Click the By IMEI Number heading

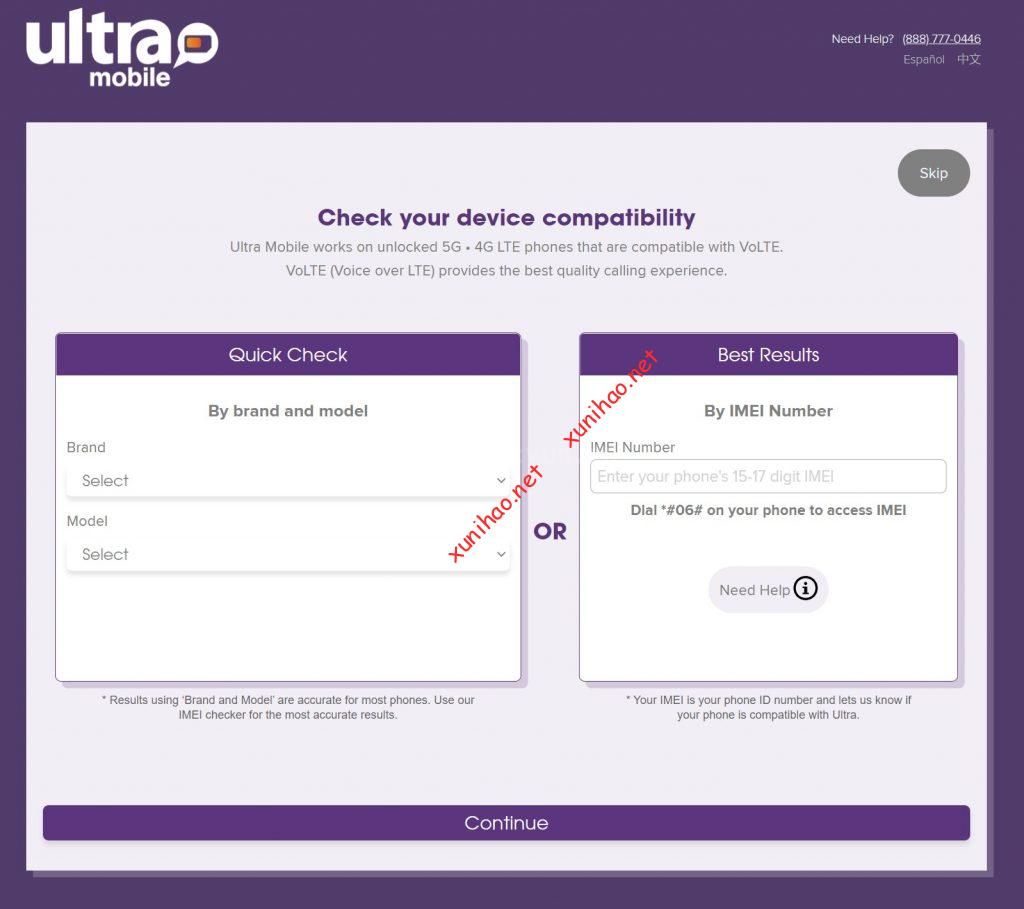pos(768,411)
